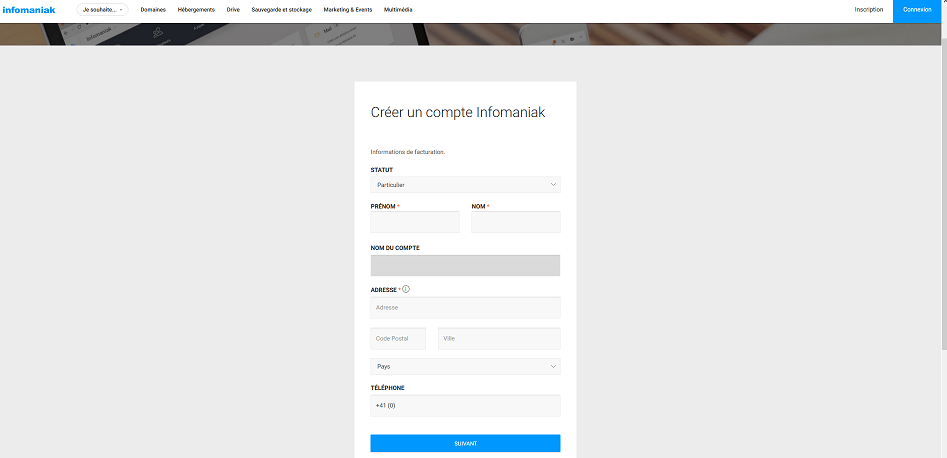947x458 pixels.
Task: Click the 'Informations de facturation.' text
Action: (408, 152)
